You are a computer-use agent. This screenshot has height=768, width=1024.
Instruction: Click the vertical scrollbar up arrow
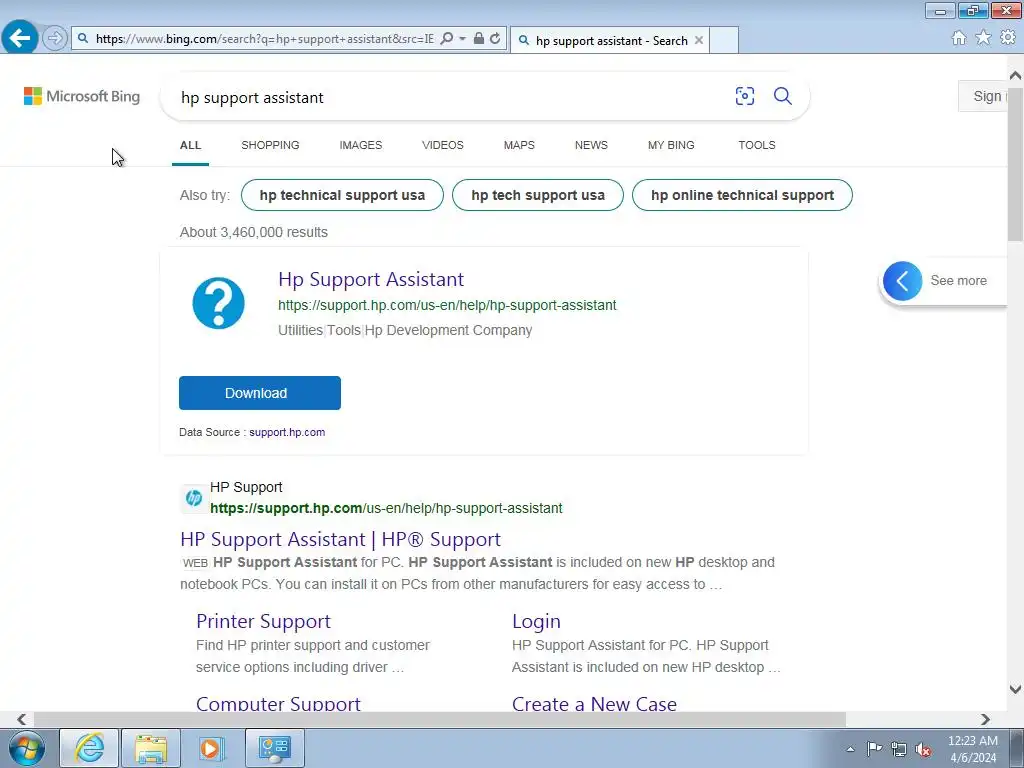(x=1015, y=76)
